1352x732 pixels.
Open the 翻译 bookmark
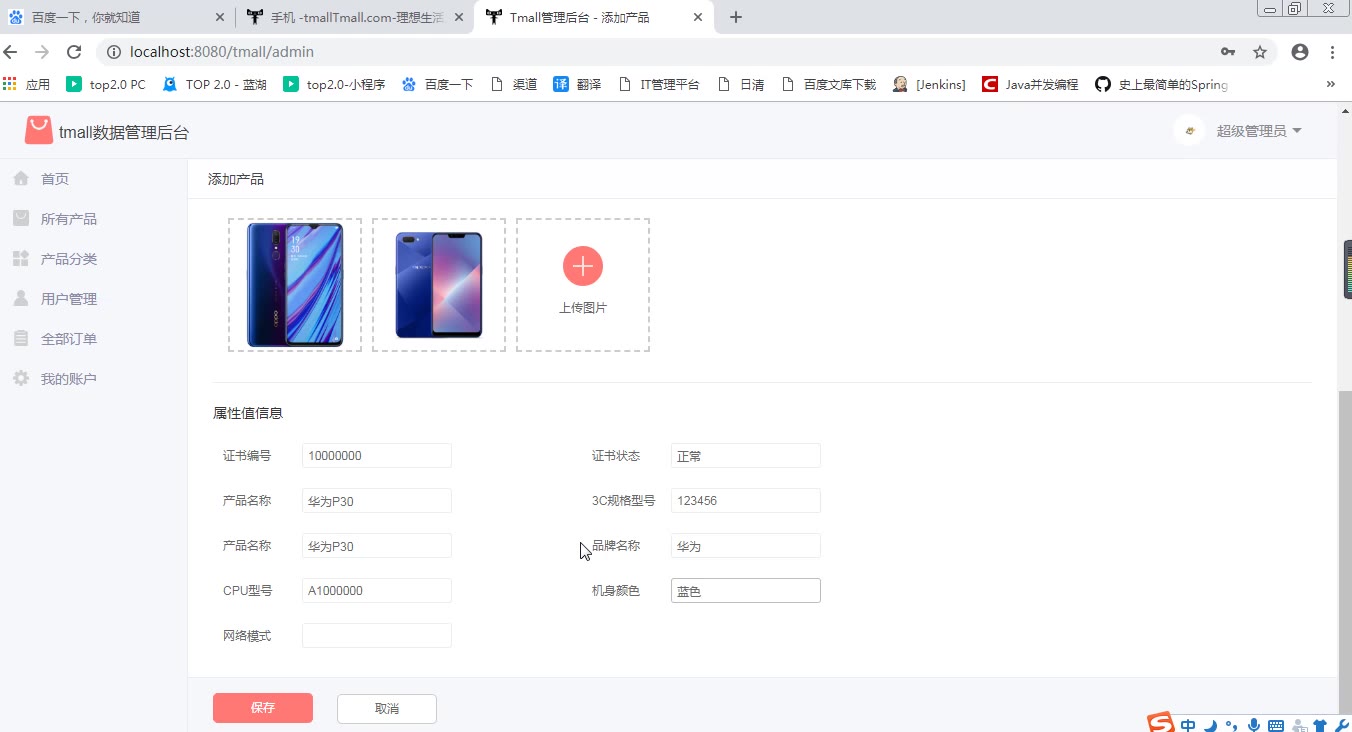point(577,84)
